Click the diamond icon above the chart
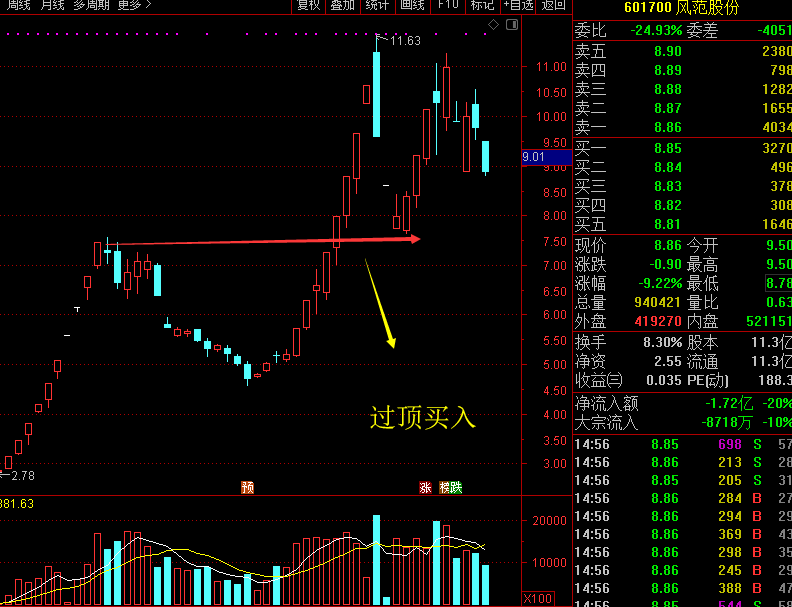Viewport: 792px width, 607px height. coord(493,23)
